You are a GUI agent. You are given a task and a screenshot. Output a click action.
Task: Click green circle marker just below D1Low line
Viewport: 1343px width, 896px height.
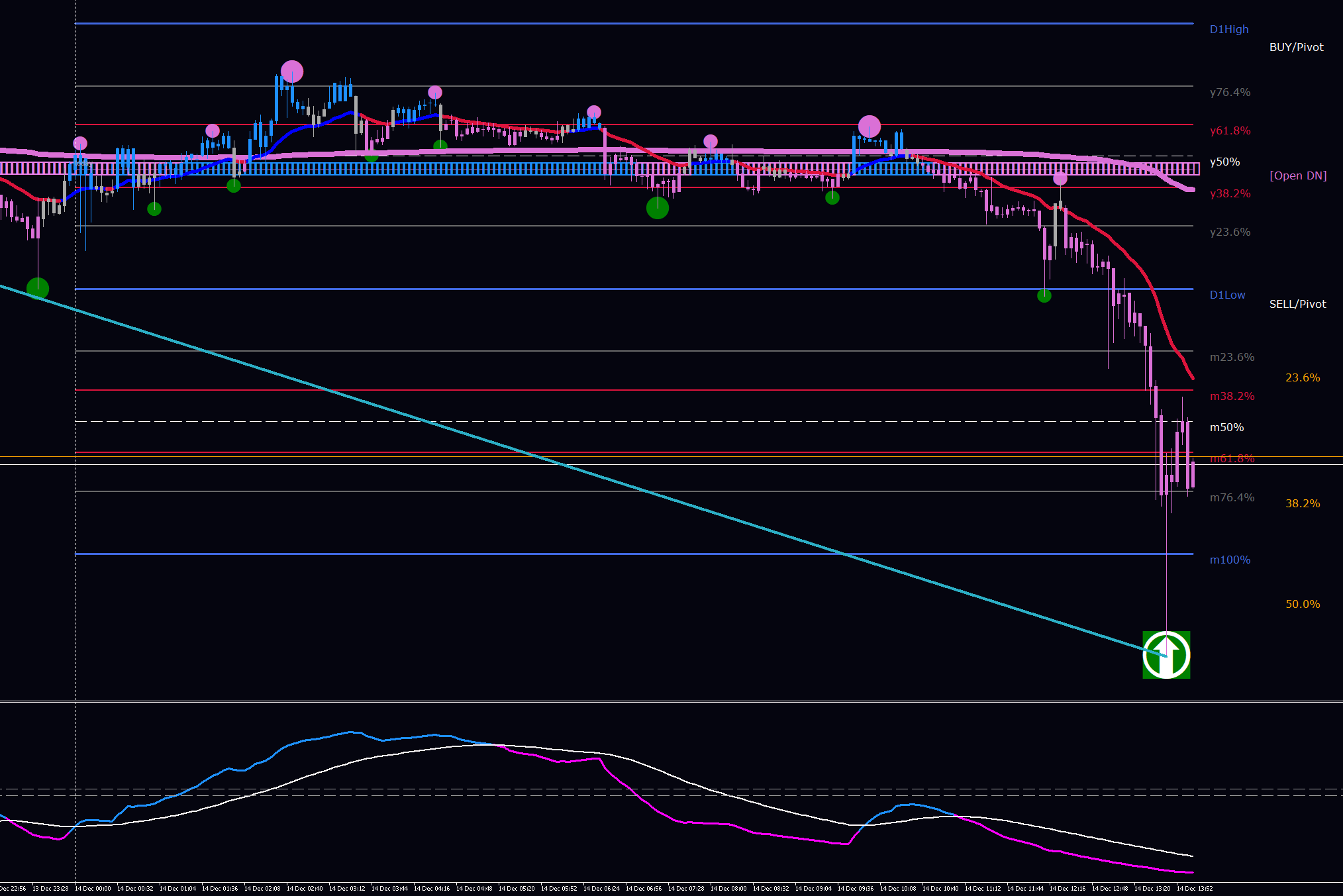point(1044,296)
